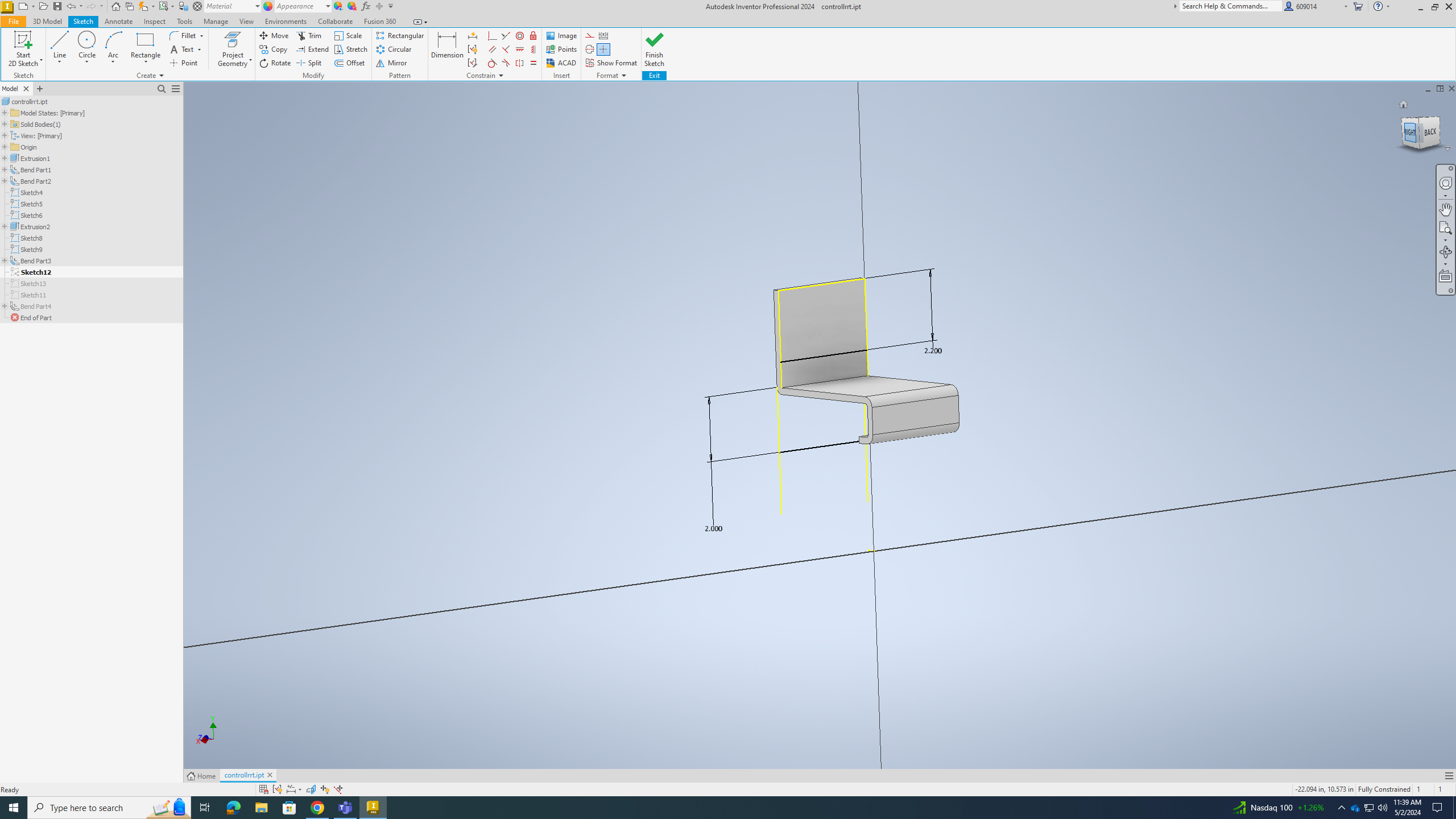
Task: Click the Mirror pattern button
Action: click(391, 63)
